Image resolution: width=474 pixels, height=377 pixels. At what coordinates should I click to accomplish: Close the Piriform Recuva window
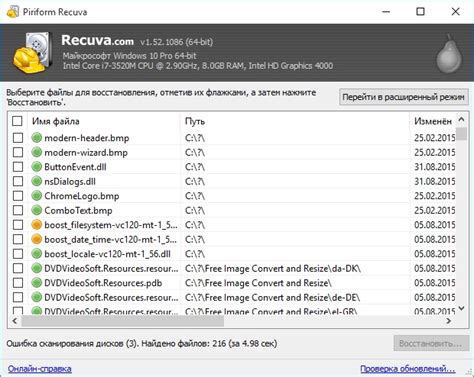455,12
